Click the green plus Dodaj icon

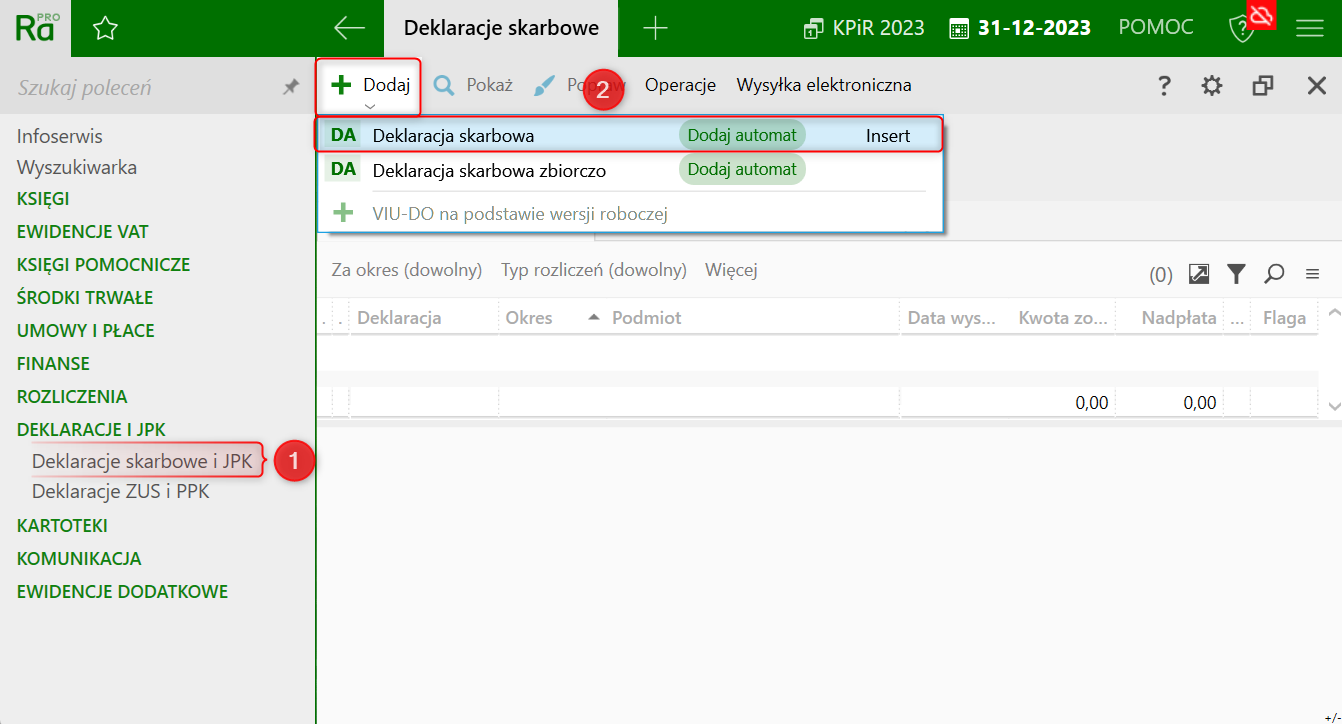click(342, 85)
